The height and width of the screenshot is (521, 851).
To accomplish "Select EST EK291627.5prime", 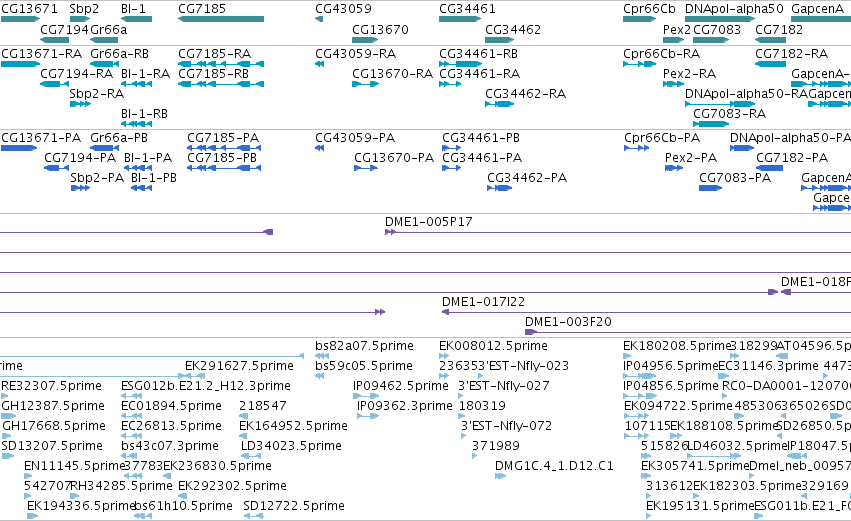I will [239, 366].
